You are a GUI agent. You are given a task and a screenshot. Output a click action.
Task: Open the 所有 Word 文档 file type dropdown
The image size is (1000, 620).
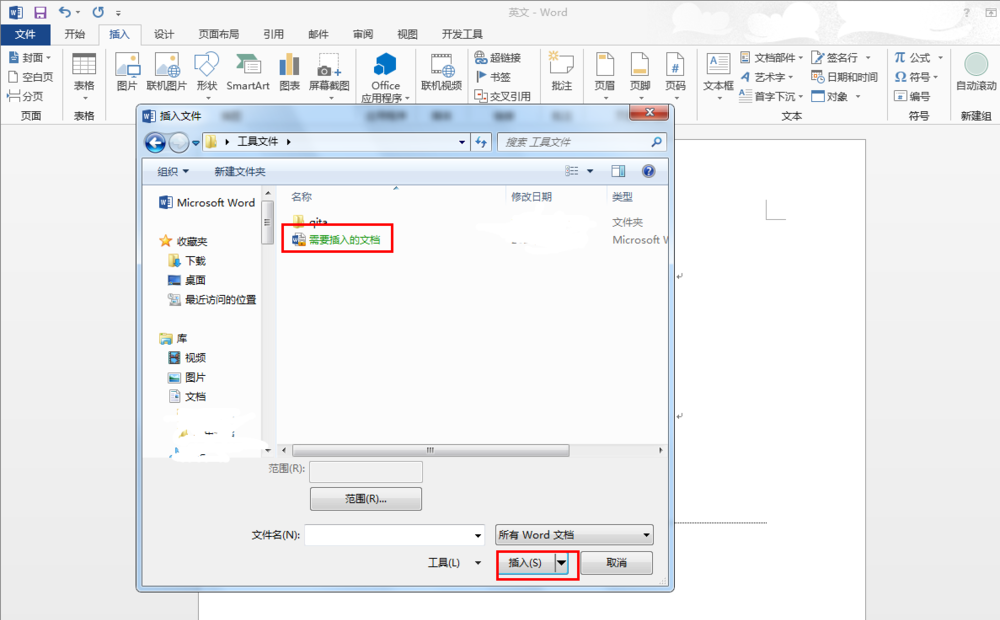[573, 534]
